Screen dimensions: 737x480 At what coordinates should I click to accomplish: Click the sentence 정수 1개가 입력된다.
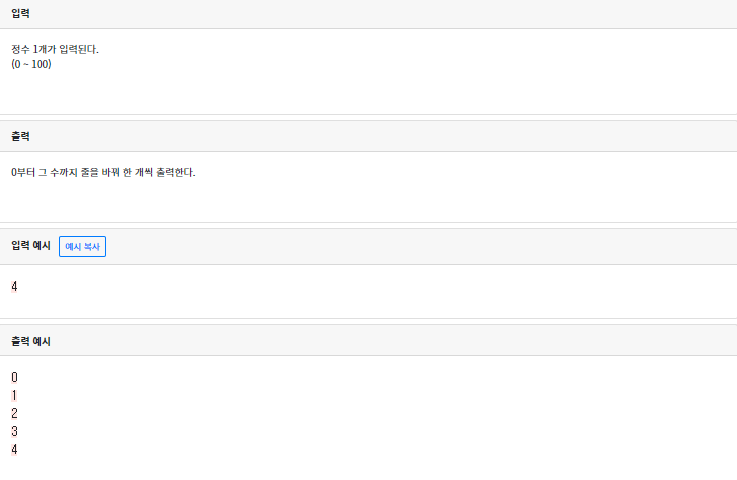coord(55,50)
